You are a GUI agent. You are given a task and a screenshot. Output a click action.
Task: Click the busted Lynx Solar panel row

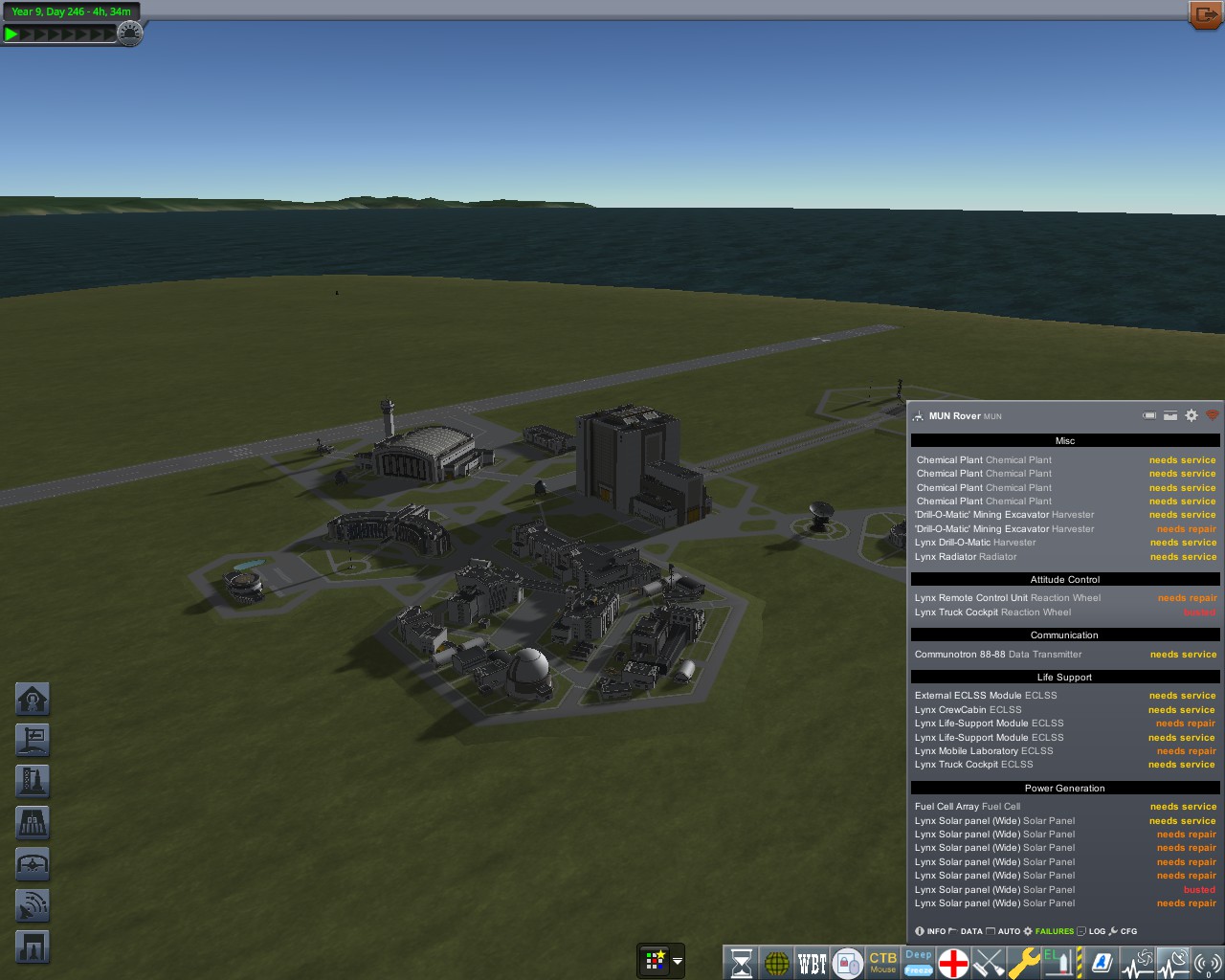click(1065, 890)
